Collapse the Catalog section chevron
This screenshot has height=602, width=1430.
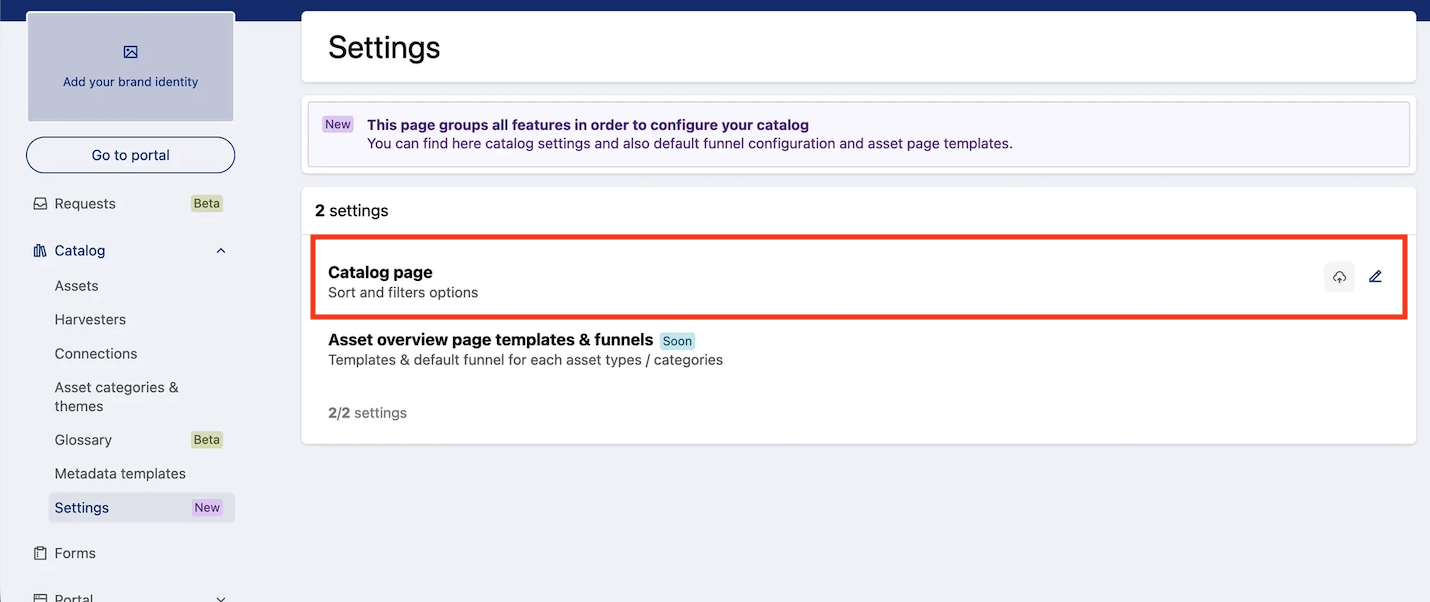[221, 251]
